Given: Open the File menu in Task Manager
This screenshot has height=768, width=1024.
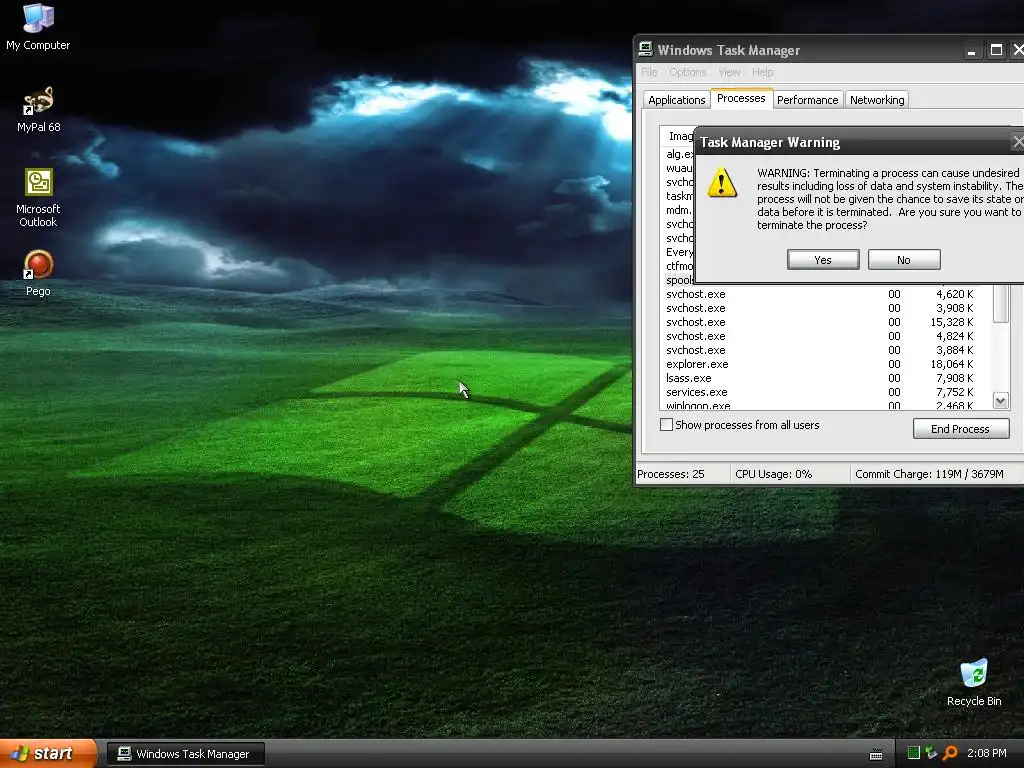Looking at the screenshot, I should tap(649, 72).
